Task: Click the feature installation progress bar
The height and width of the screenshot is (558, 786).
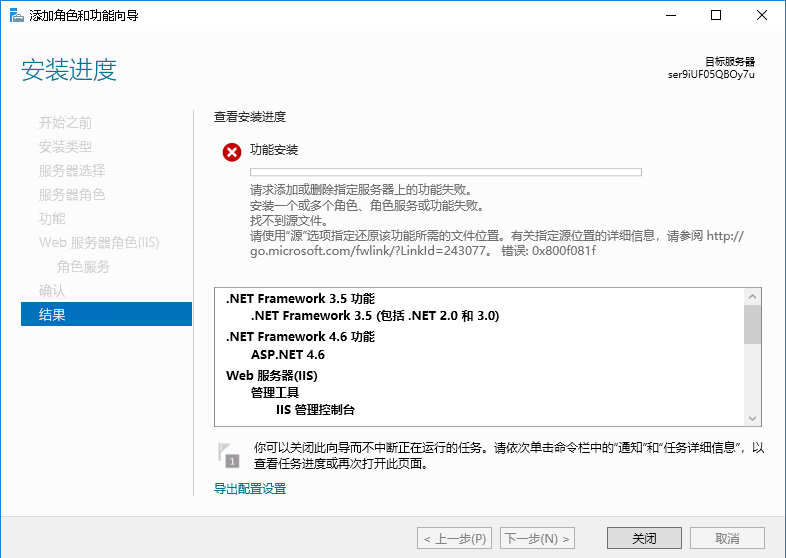Action: tap(445, 172)
